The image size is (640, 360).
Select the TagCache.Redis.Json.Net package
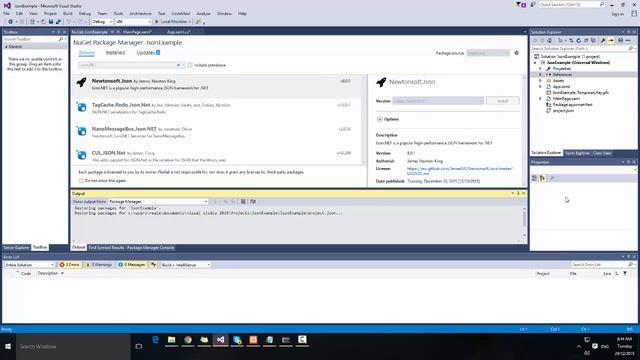(x=216, y=108)
